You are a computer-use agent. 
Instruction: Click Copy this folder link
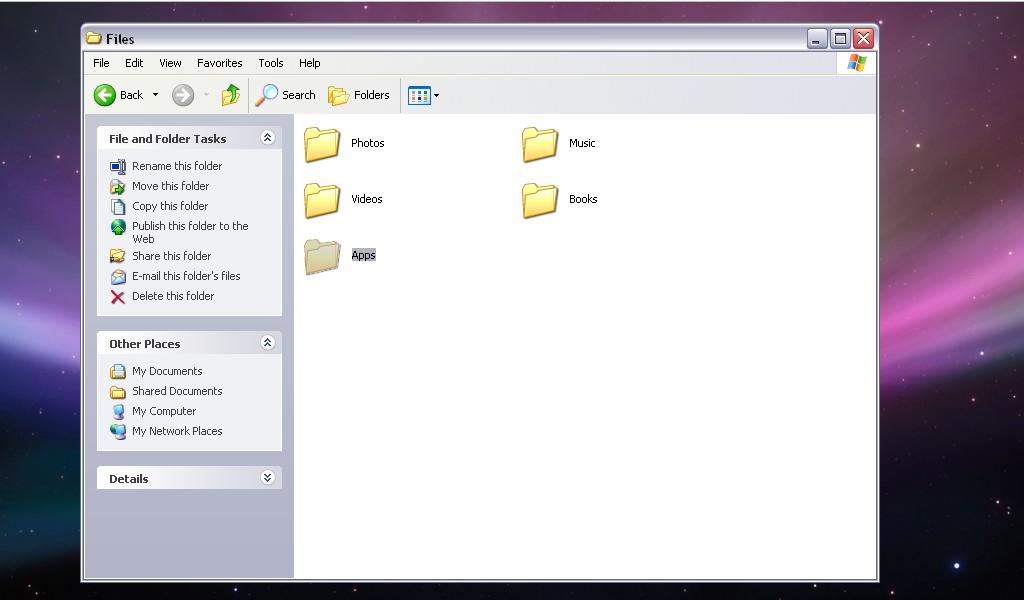tap(170, 206)
